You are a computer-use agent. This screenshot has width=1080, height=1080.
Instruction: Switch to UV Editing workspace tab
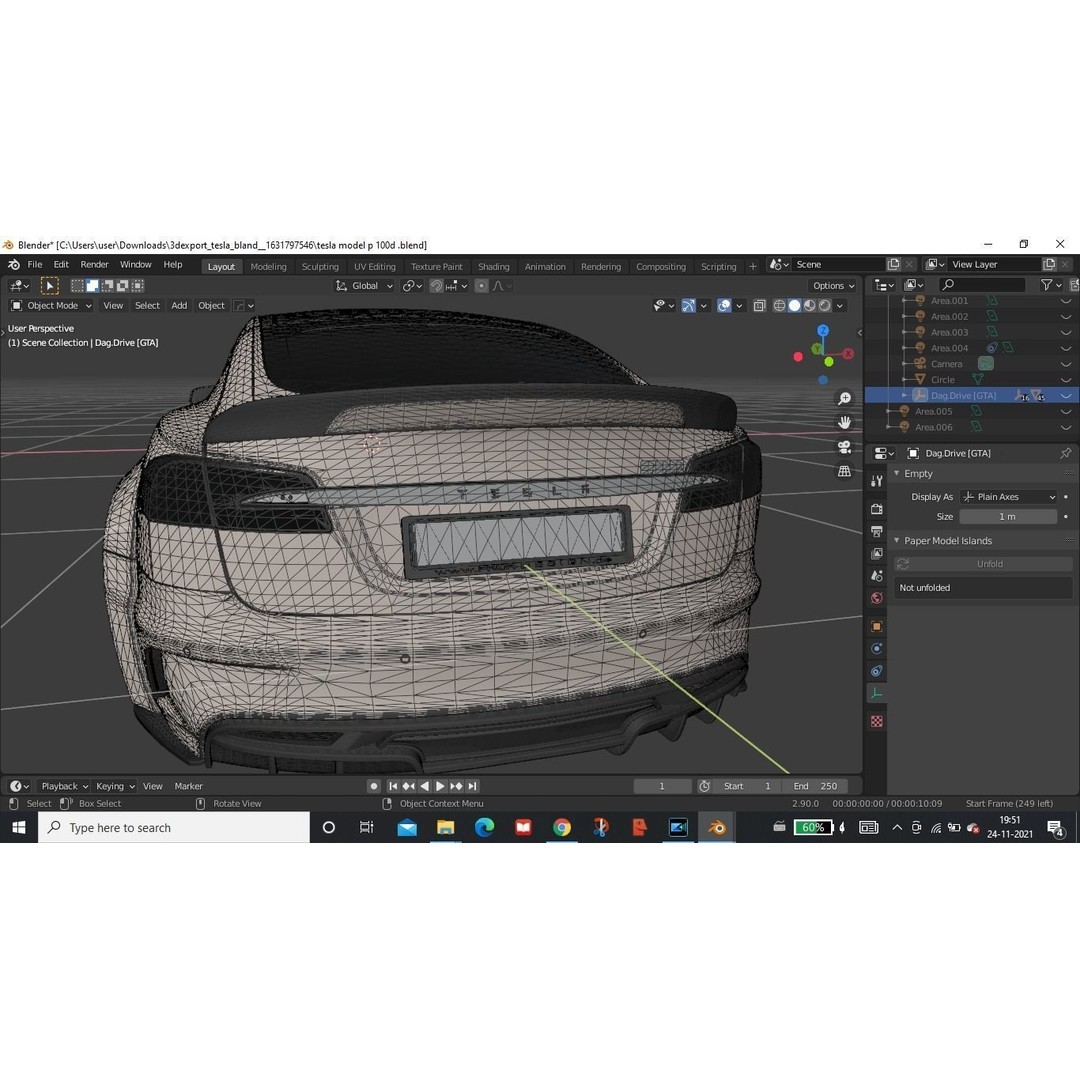pyautogui.click(x=375, y=267)
